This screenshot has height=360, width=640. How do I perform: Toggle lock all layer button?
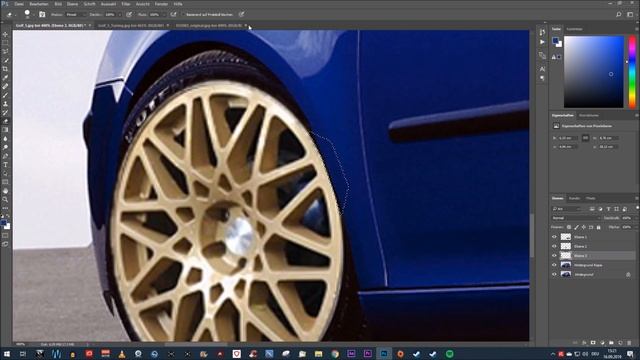[x=598, y=227]
